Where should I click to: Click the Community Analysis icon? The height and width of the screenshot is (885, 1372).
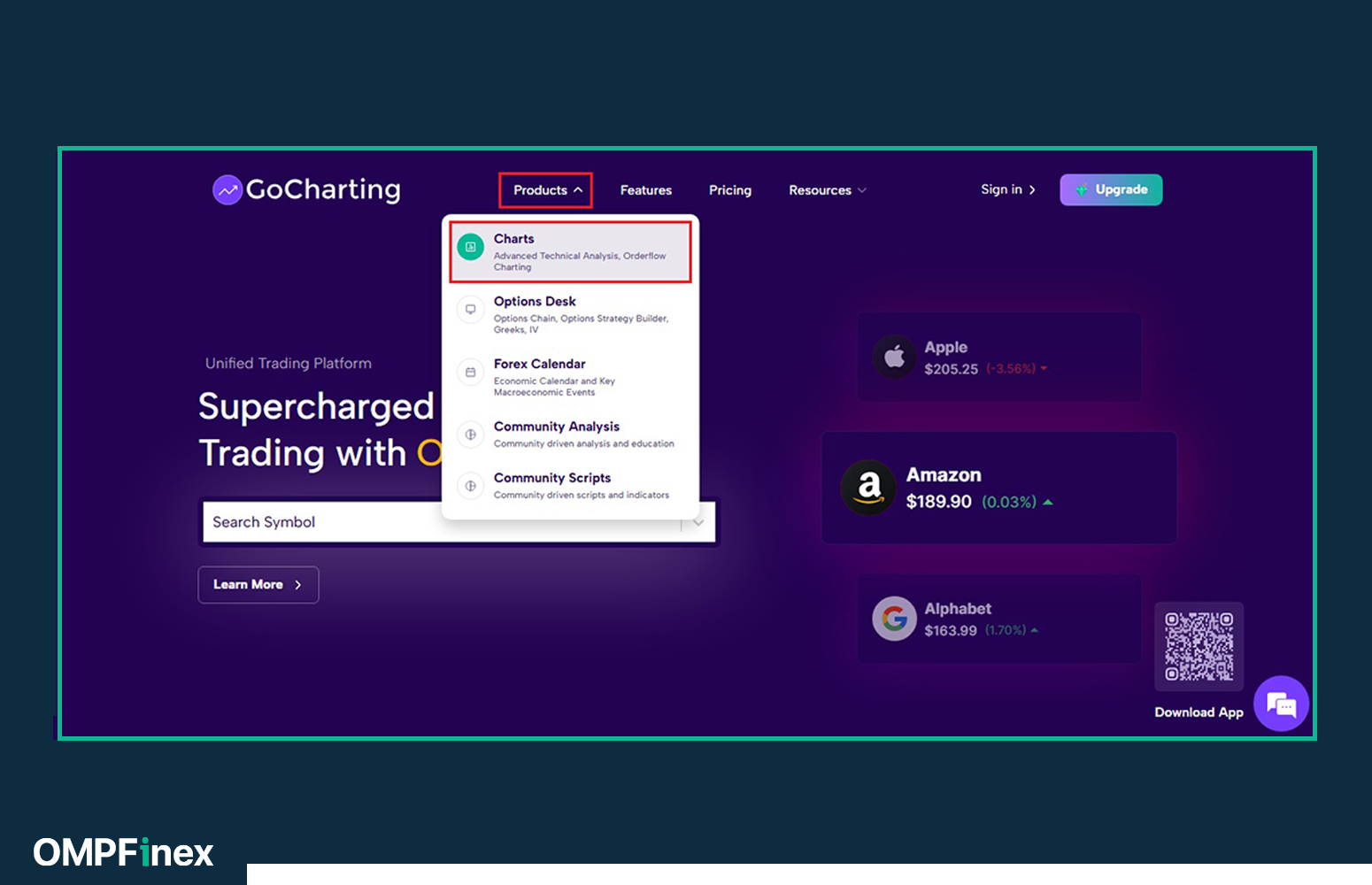coord(471,435)
